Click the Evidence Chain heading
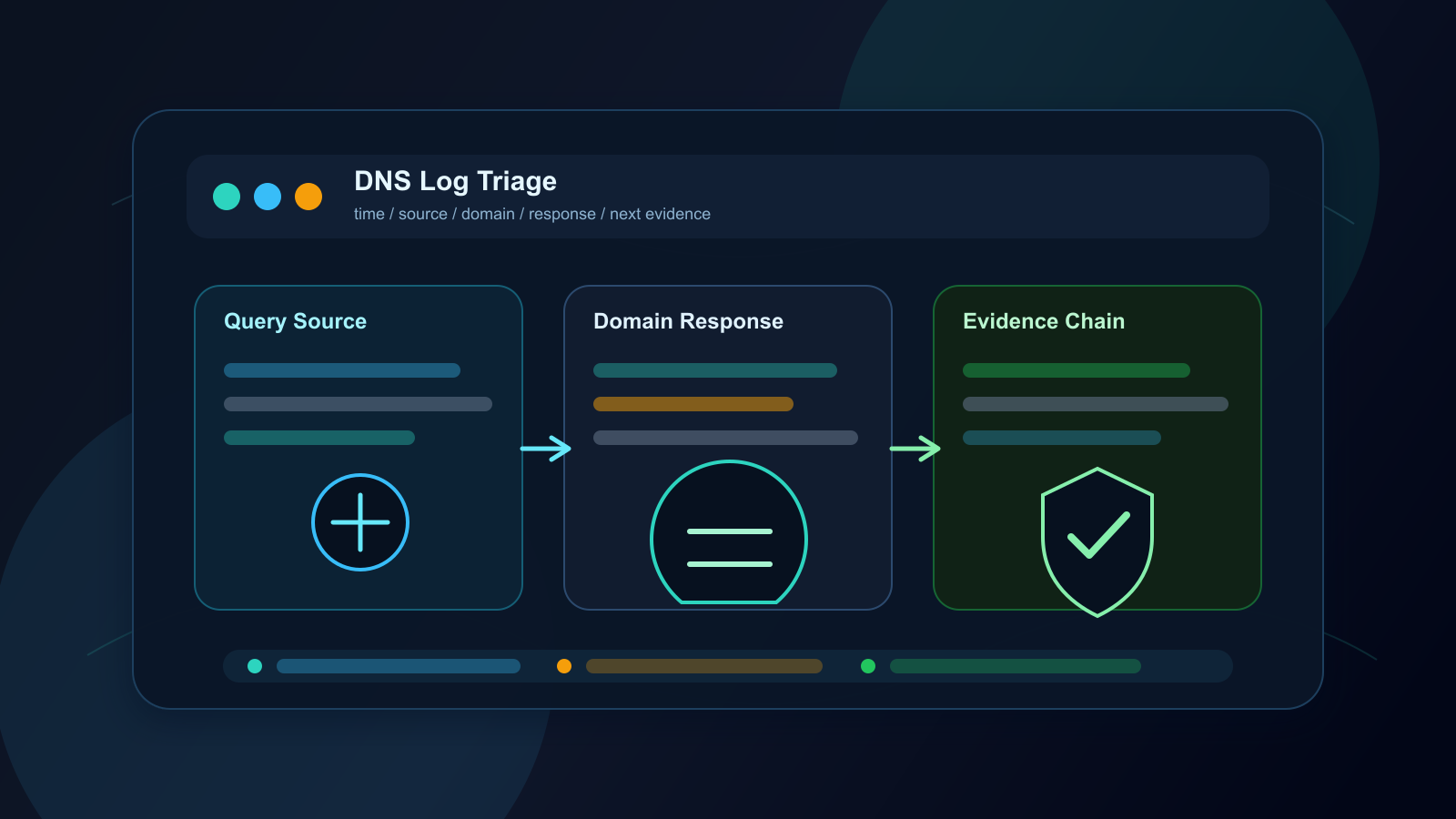The height and width of the screenshot is (819, 1456). [x=1044, y=321]
